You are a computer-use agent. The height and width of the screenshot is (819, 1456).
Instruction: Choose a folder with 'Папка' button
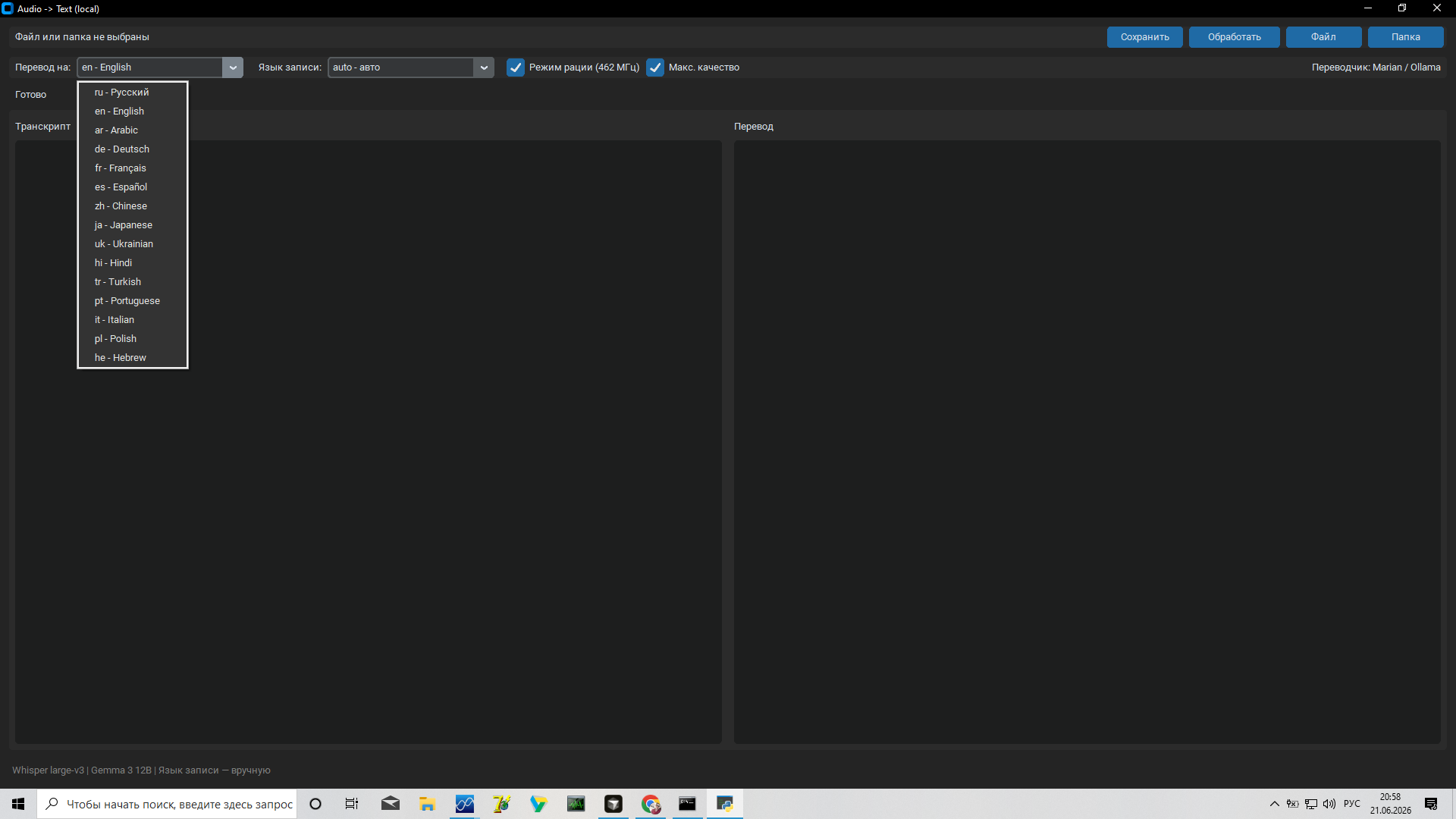(x=1406, y=37)
